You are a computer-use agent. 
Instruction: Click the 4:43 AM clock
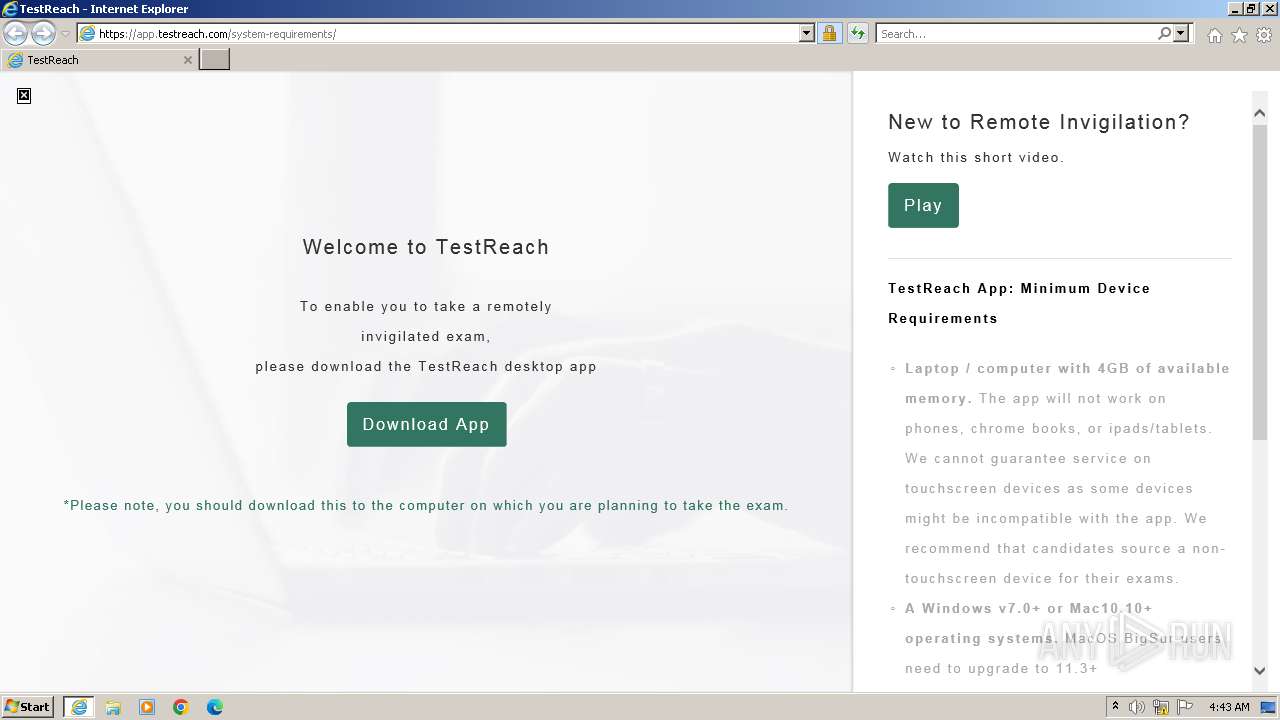pyautogui.click(x=1229, y=707)
